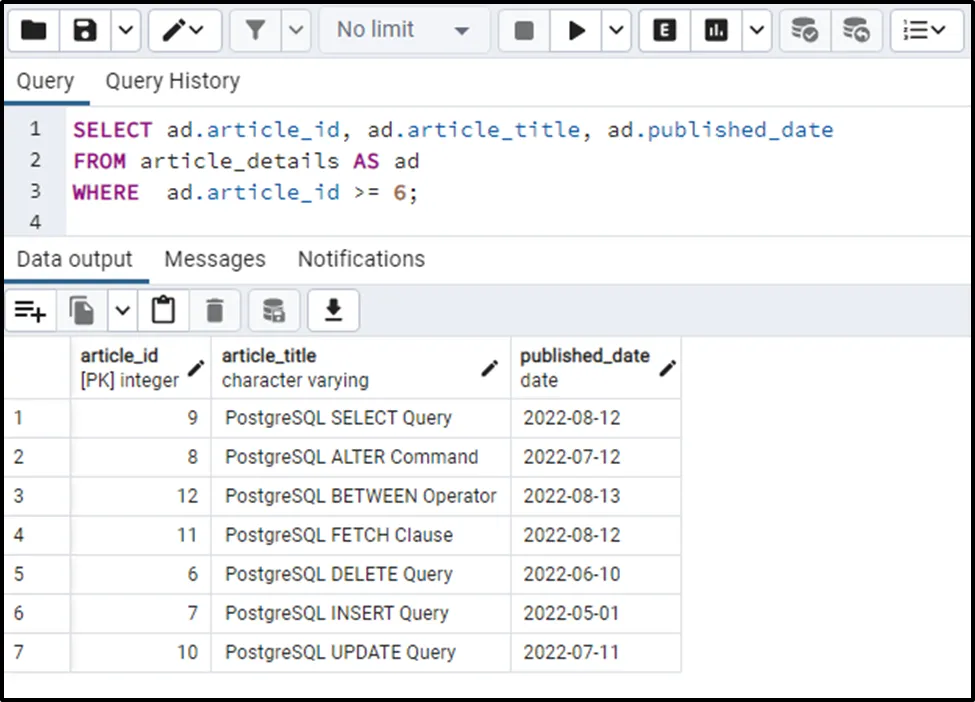Image resolution: width=975 pixels, height=702 pixels.
Task: Select the published_date column header
Action: click(x=596, y=367)
